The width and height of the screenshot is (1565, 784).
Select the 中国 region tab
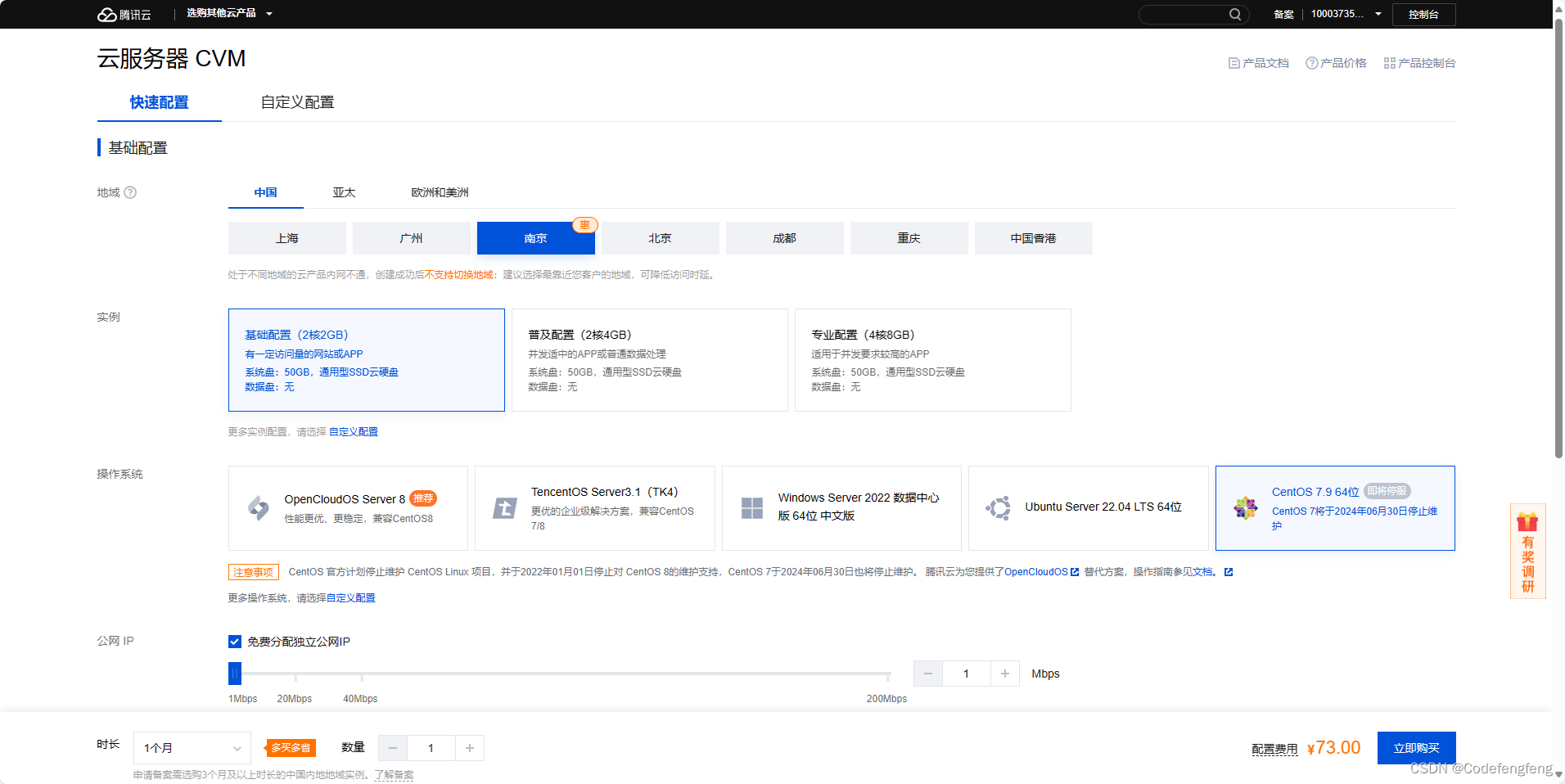[266, 192]
